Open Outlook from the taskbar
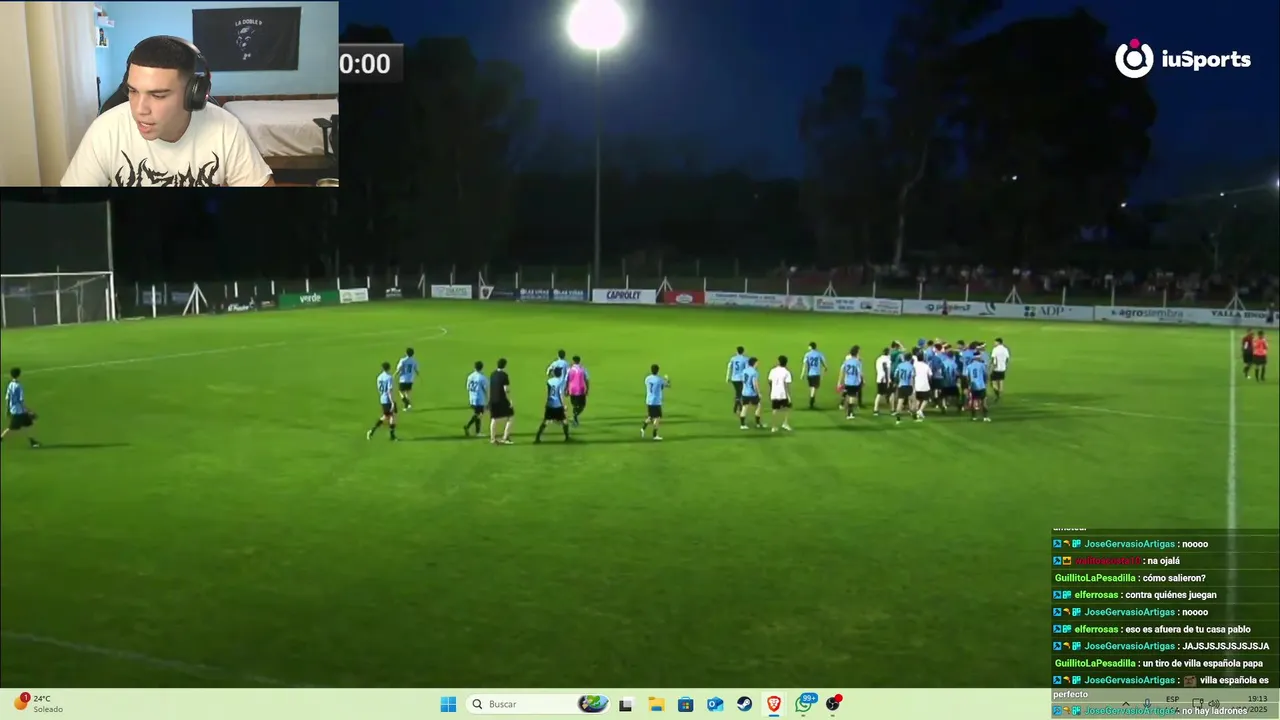Image resolution: width=1280 pixels, height=720 pixels. (x=715, y=704)
